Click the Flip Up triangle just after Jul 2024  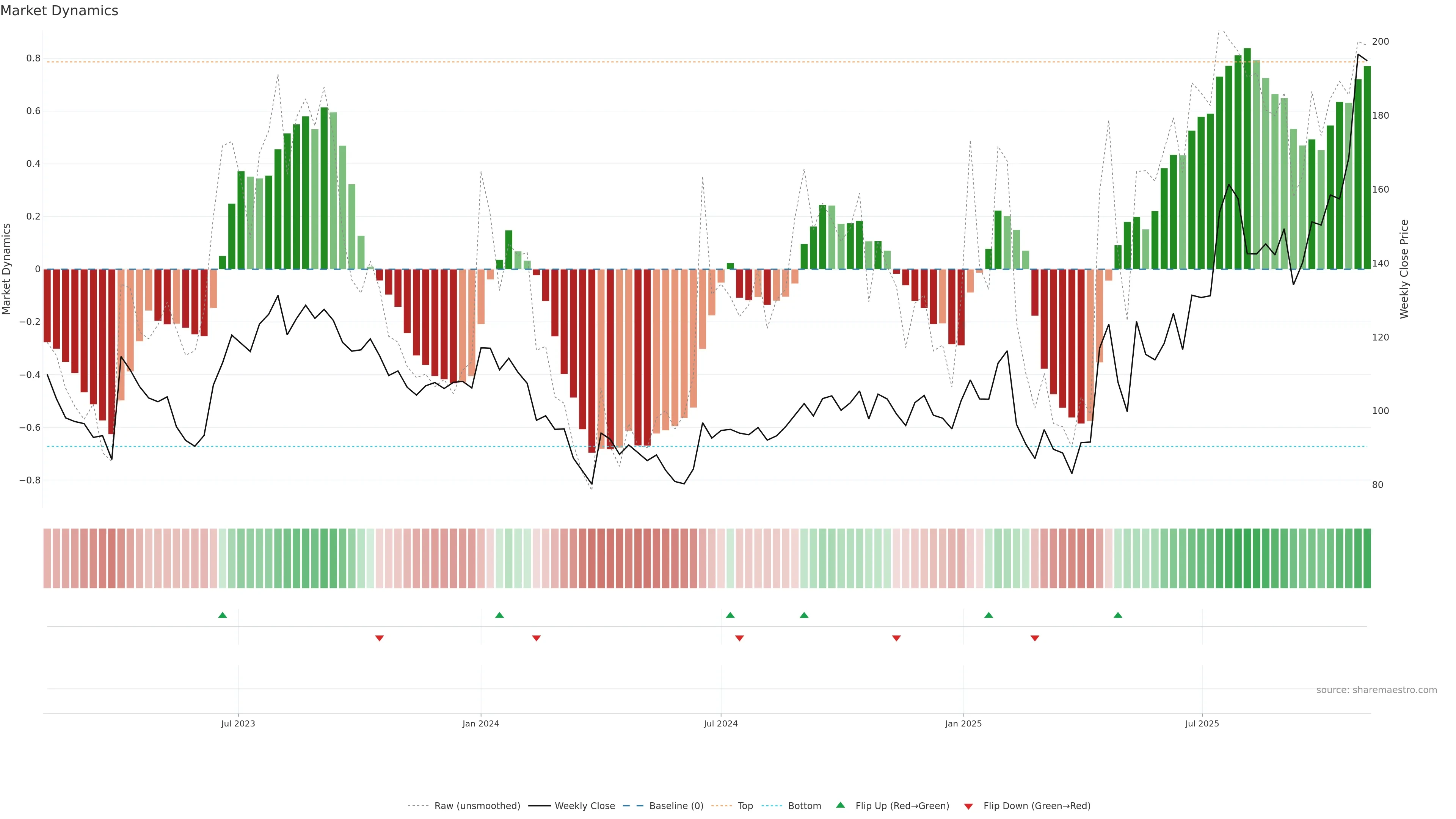(730, 615)
